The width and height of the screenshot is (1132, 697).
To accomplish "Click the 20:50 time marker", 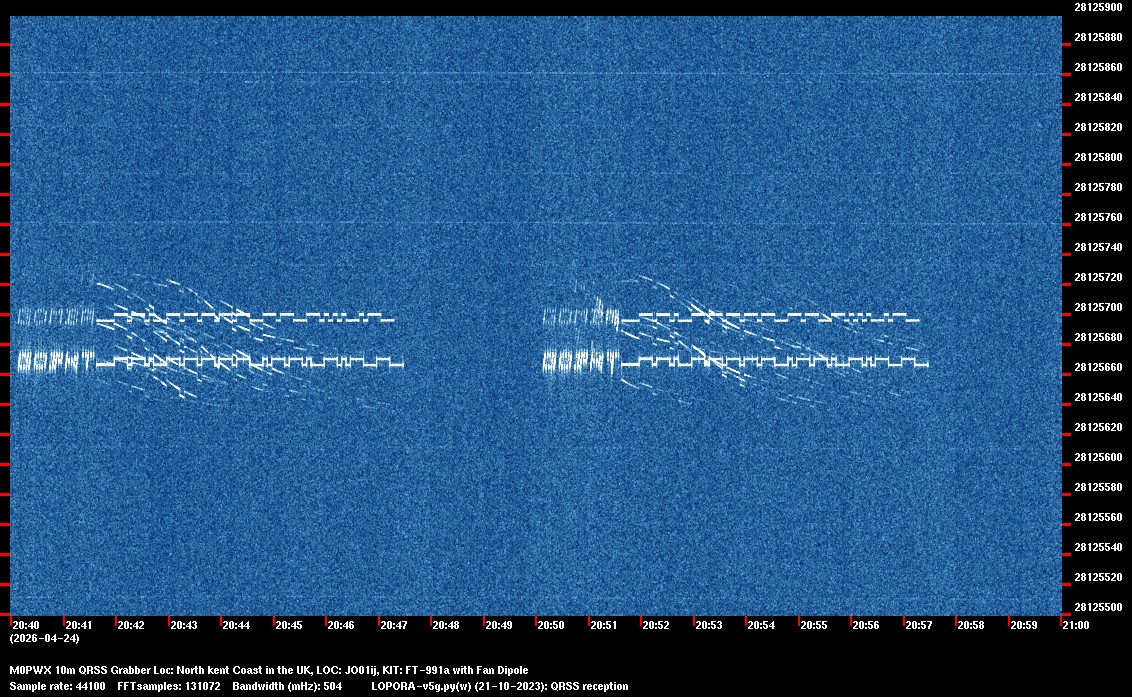I will pos(551,625).
